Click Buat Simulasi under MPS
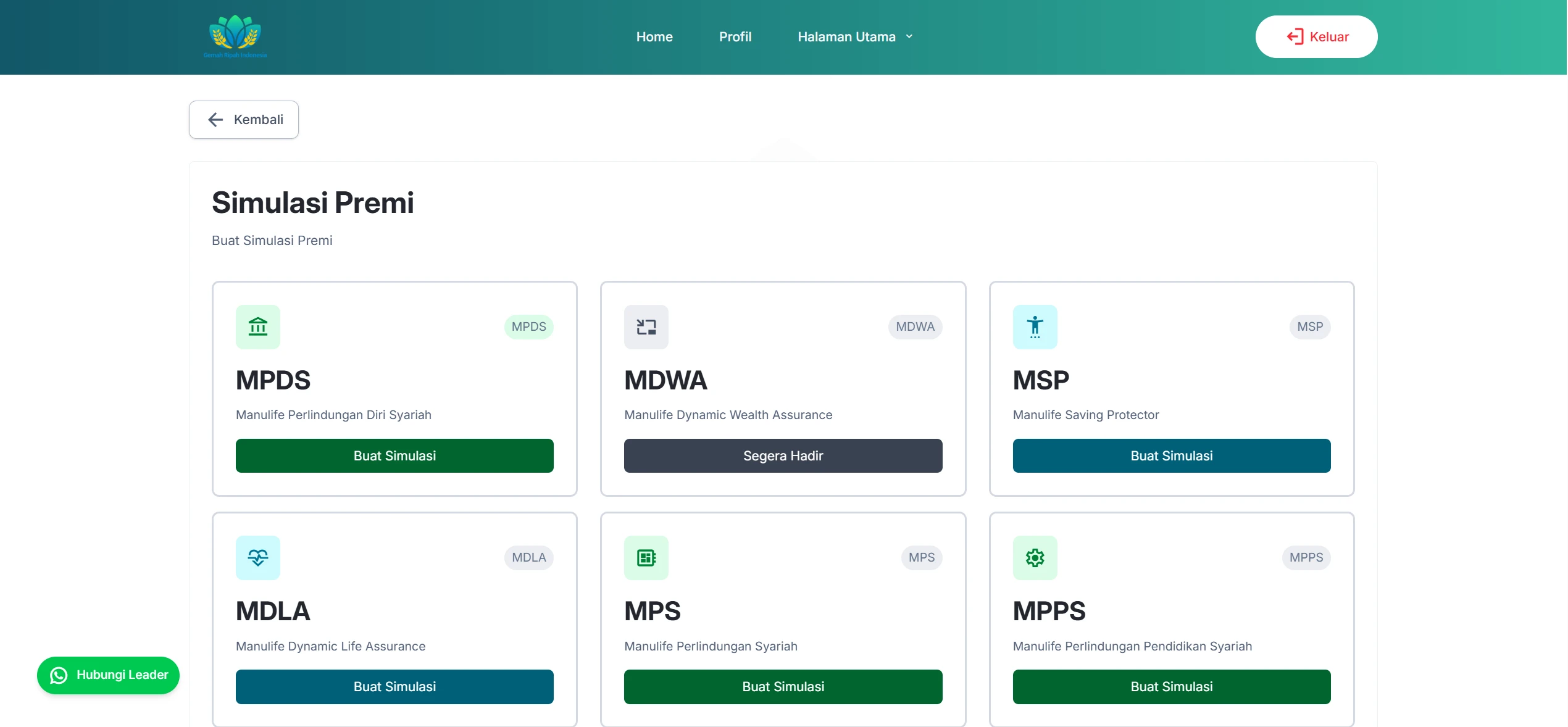Viewport: 1568px width, 727px height. click(x=783, y=686)
